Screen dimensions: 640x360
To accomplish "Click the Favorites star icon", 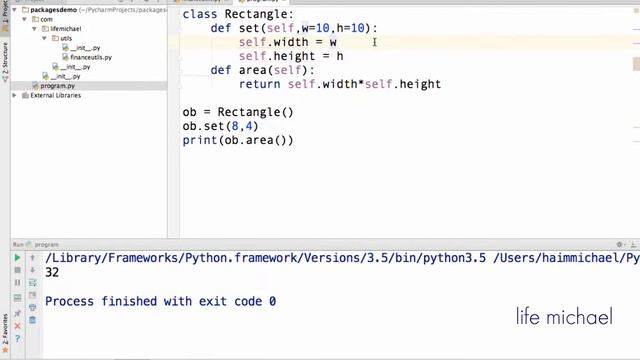I will [5, 350].
